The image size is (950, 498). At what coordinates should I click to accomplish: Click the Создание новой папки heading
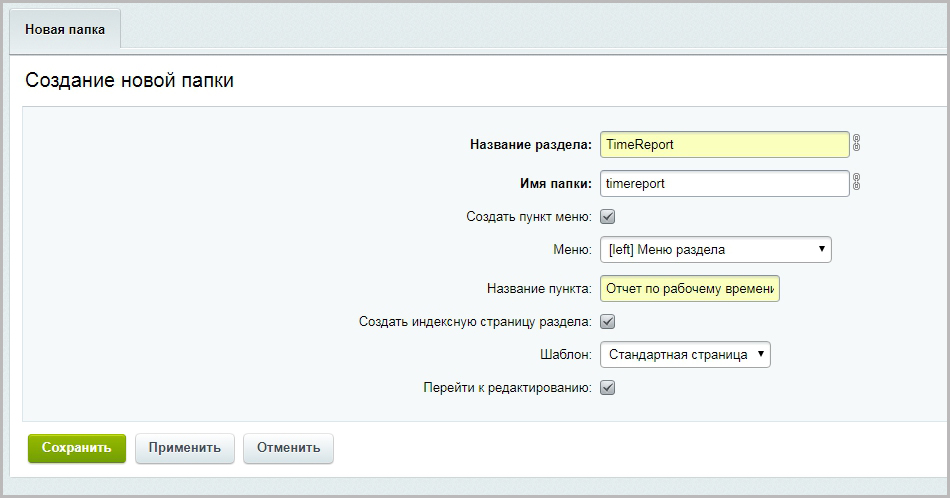129,80
